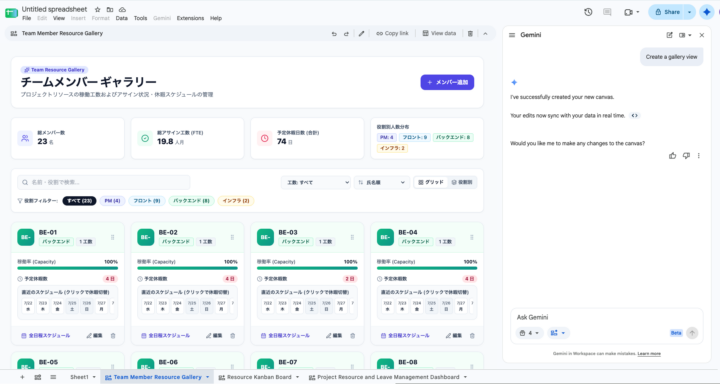Viewport: 720px width, 384px height.
Task: Delete the BE-01 member card
Action: tap(113, 336)
